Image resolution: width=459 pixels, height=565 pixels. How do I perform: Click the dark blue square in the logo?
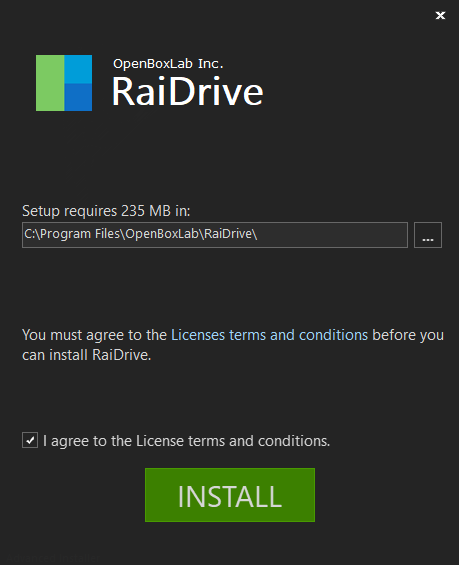point(78,97)
